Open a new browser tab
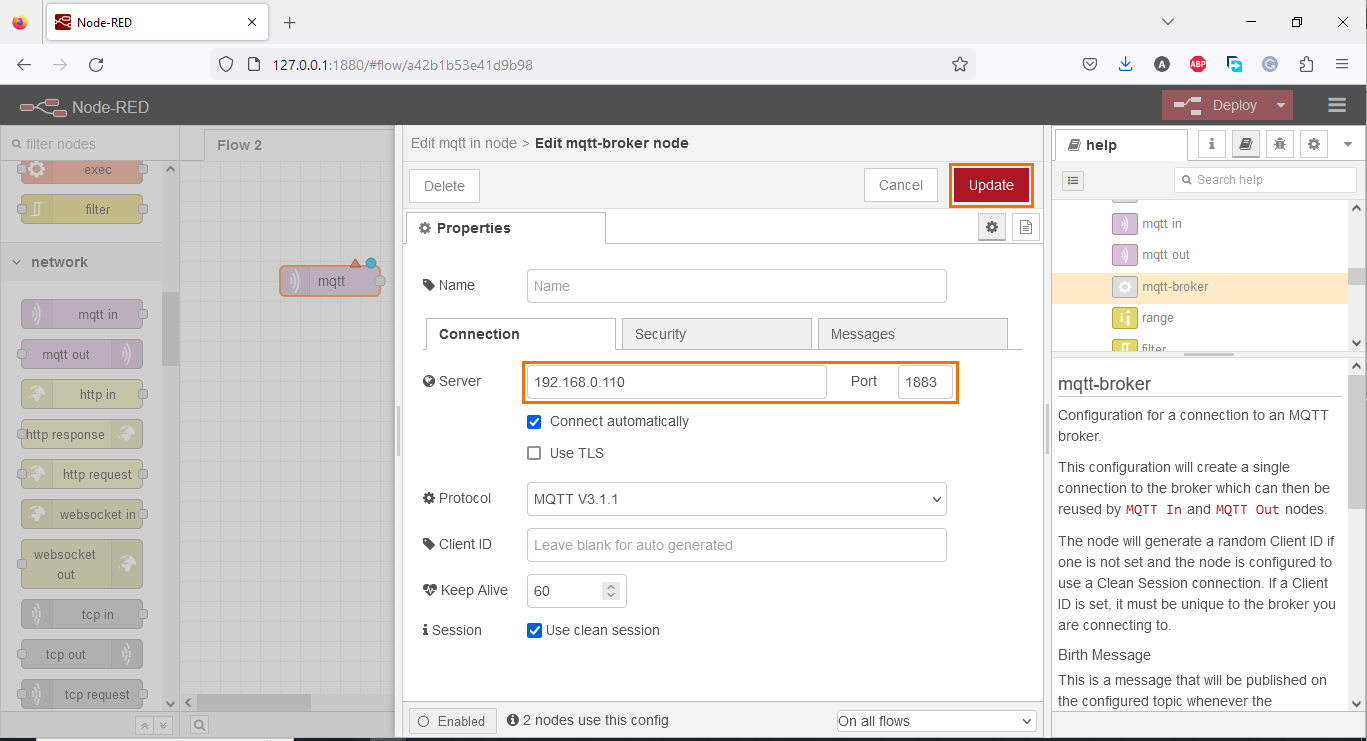Image resolution: width=1367 pixels, height=741 pixels. (x=290, y=22)
